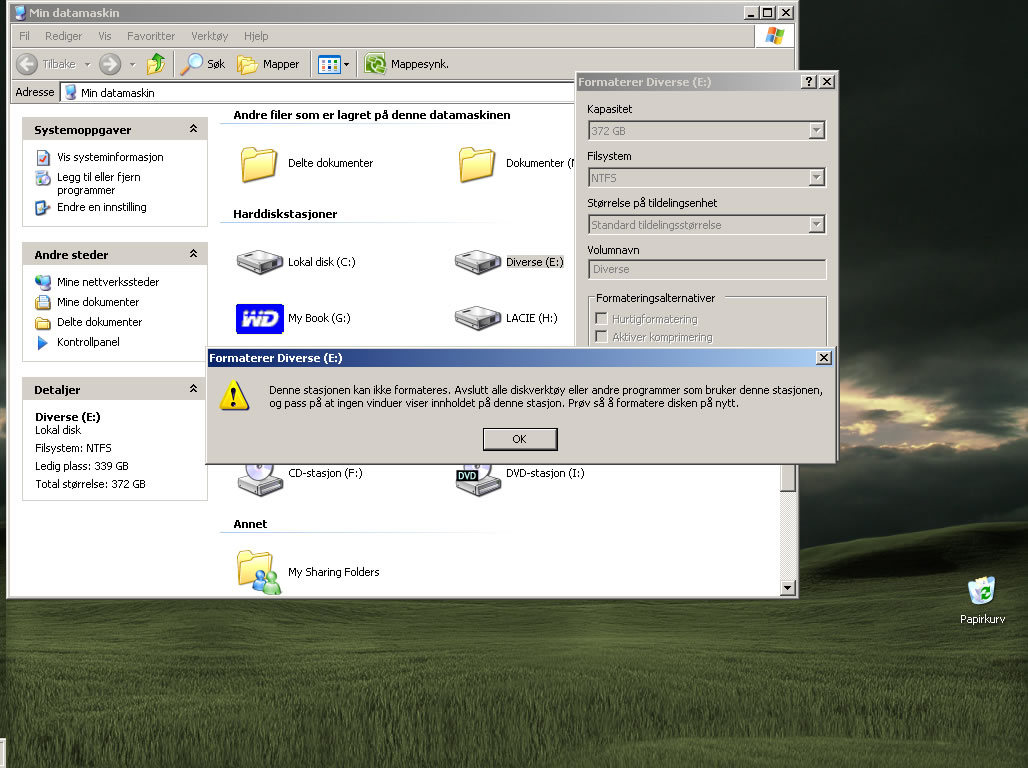Click Vis systeminformasjon task icon
The height and width of the screenshot is (768, 1028).
tap(43, 157)
